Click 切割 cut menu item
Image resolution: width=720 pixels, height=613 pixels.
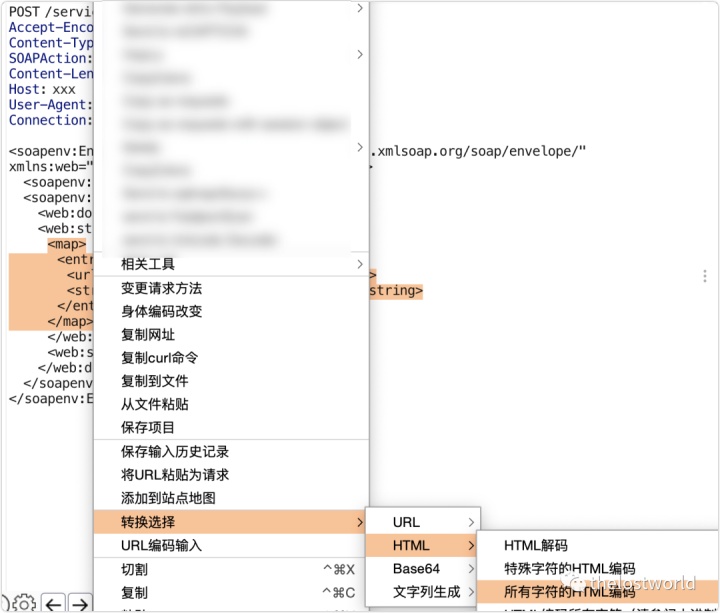tap(231, 570)
